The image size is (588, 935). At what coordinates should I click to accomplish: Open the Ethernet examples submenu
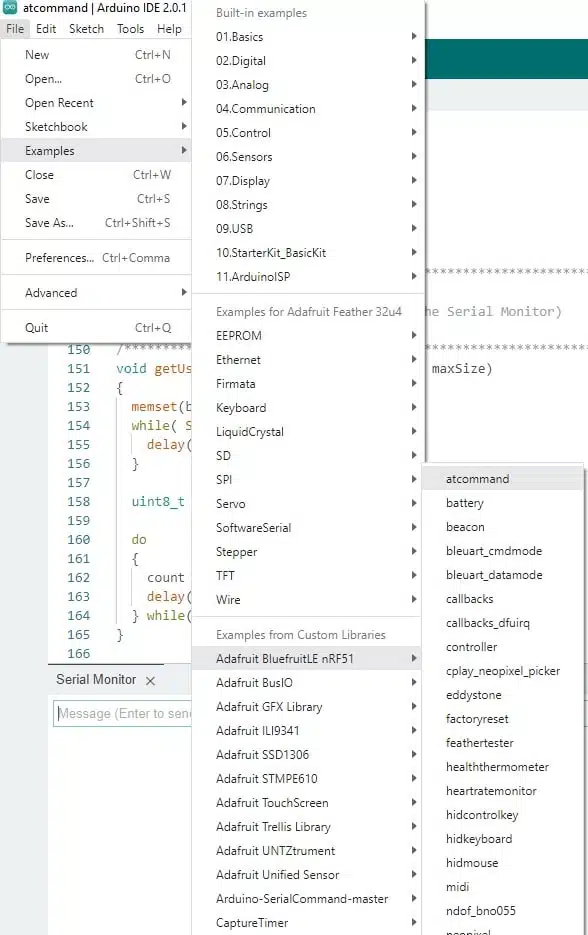click(308, 360)
